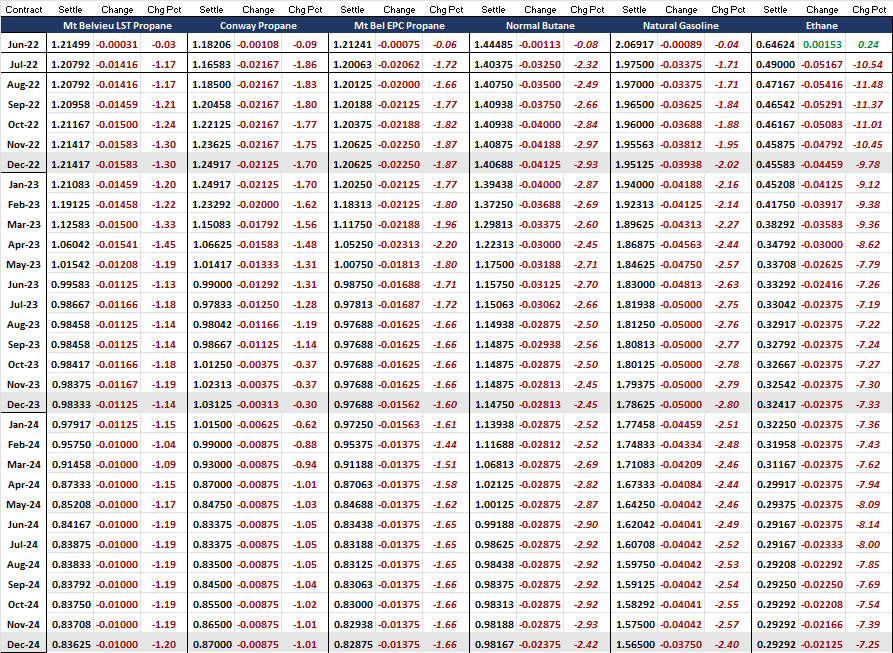Screen dimensions: 893x653
Task: Select Ethane Jul-22 settle 0.49000
Action: click(x=775, y=64)
